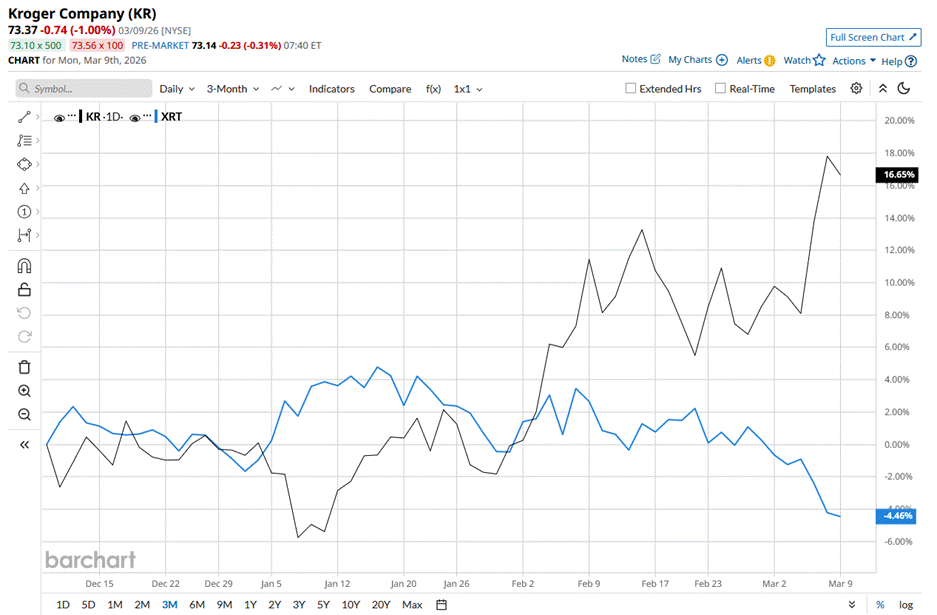Open Help question mark icon
937x615 pixels.
911,61
